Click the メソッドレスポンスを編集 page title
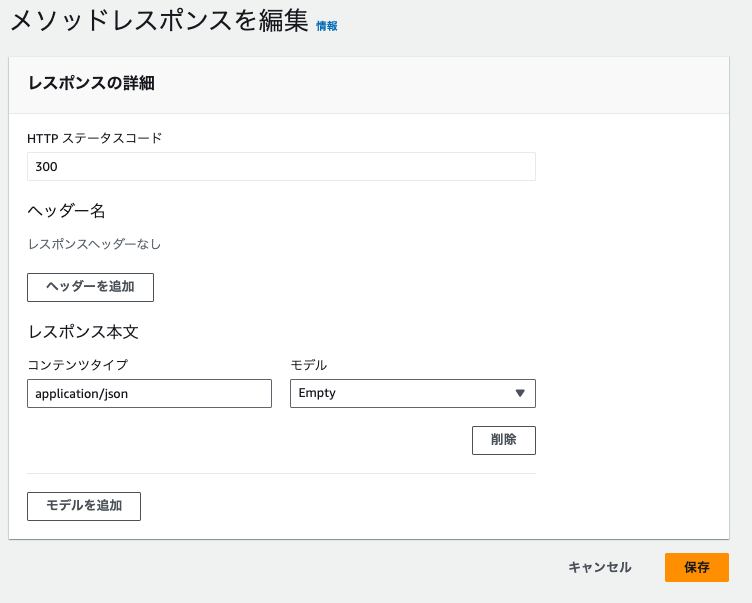The image size is (752, 603). [160, 22]
